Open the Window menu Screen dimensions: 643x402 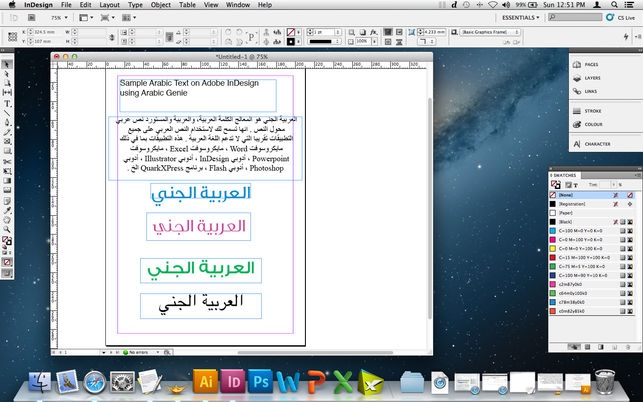click(238, 5)
